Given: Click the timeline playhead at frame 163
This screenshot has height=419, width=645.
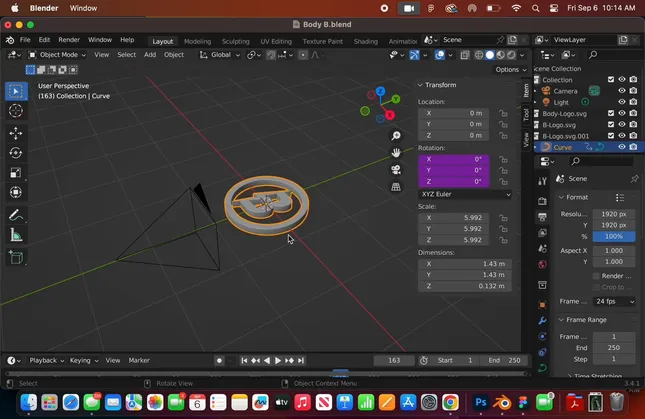Looking at the screenshot, I should (x=340, y=373).
